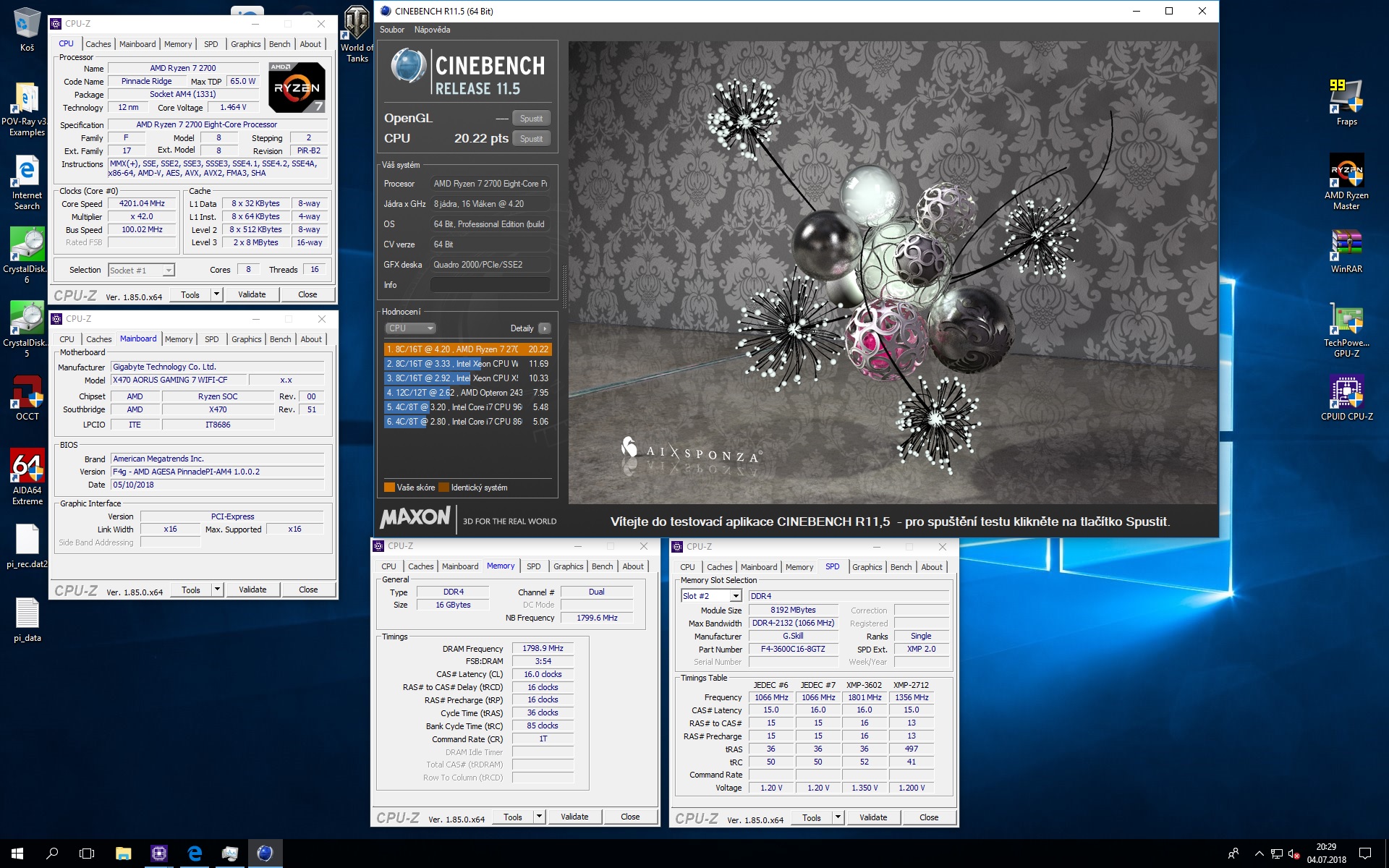Image resolution: width=1389 pixels, height=868 pixels.
Task: Launch Fraps desktop shortcut
Action: (1346, 103)
